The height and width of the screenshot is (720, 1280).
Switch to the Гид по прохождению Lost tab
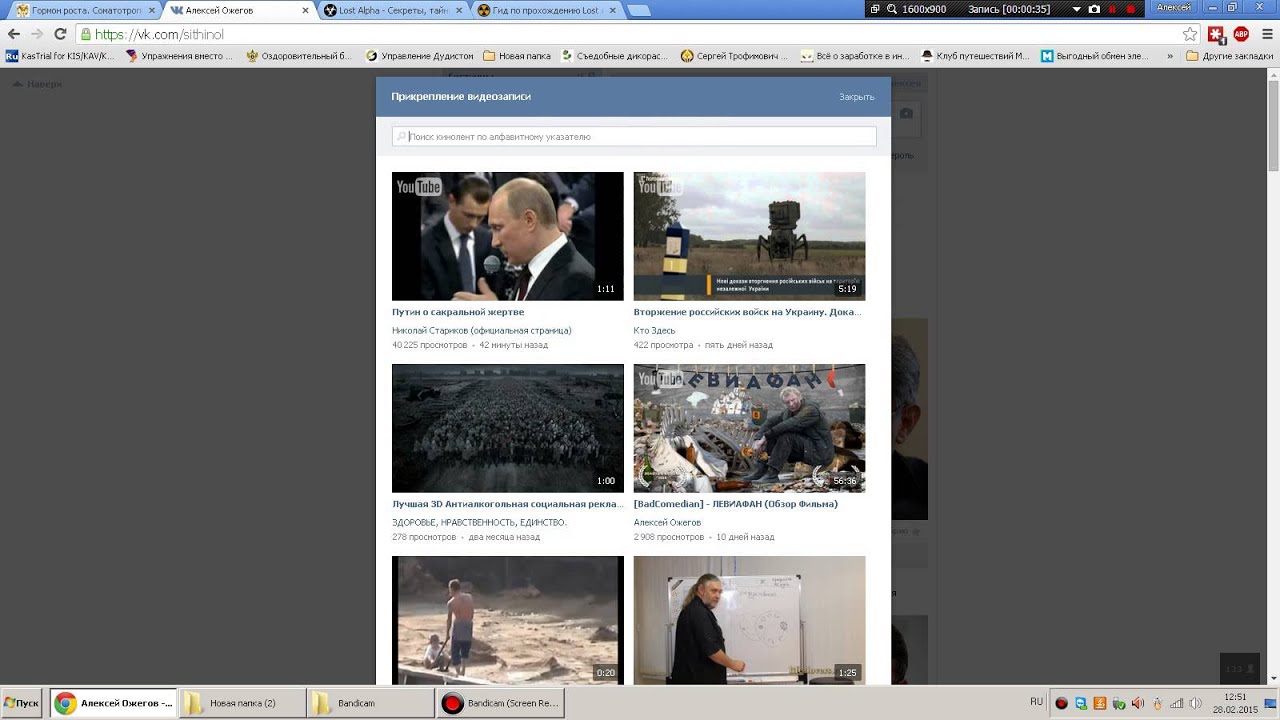click(x=545, y=10)
